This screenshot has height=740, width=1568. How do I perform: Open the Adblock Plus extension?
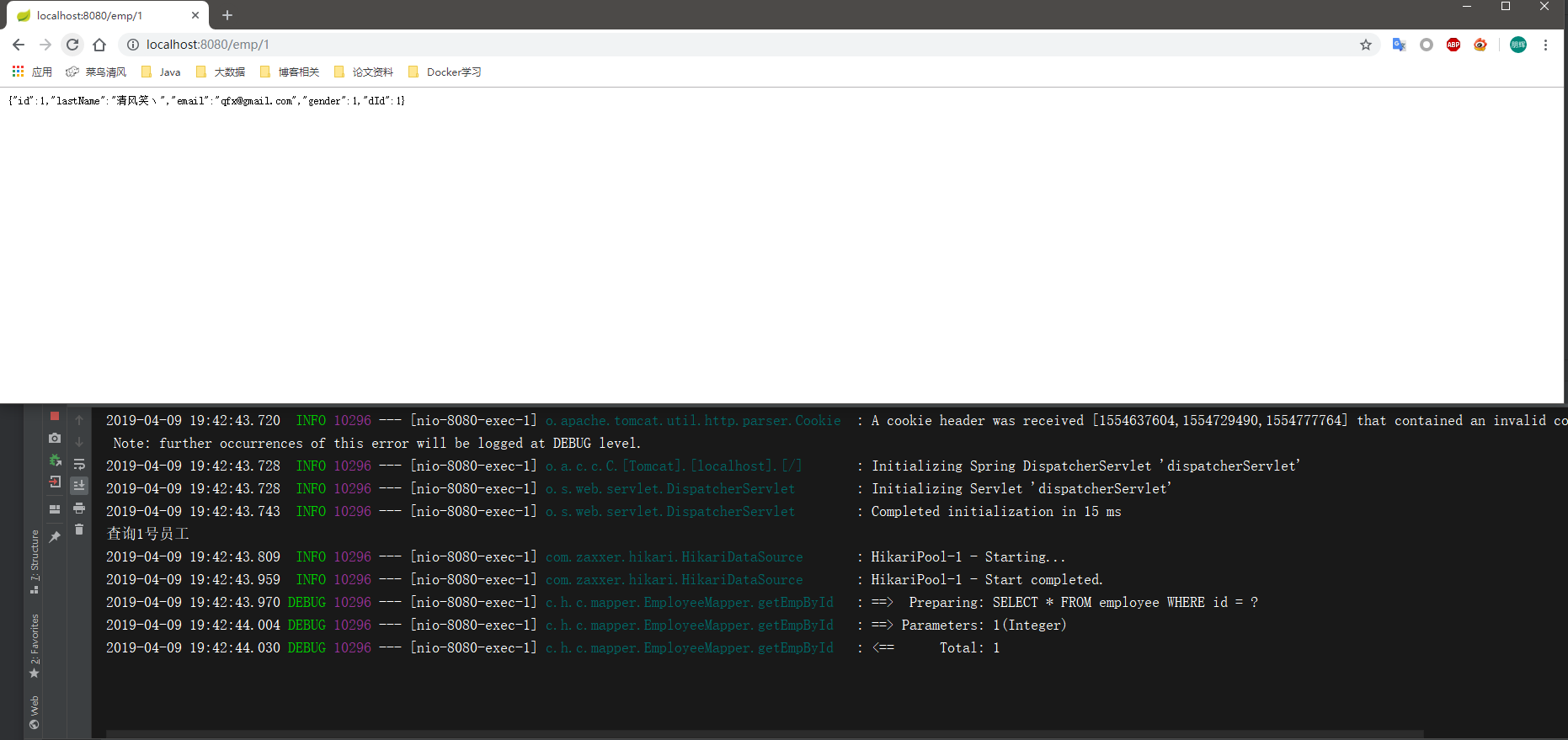pos(1453,45)
